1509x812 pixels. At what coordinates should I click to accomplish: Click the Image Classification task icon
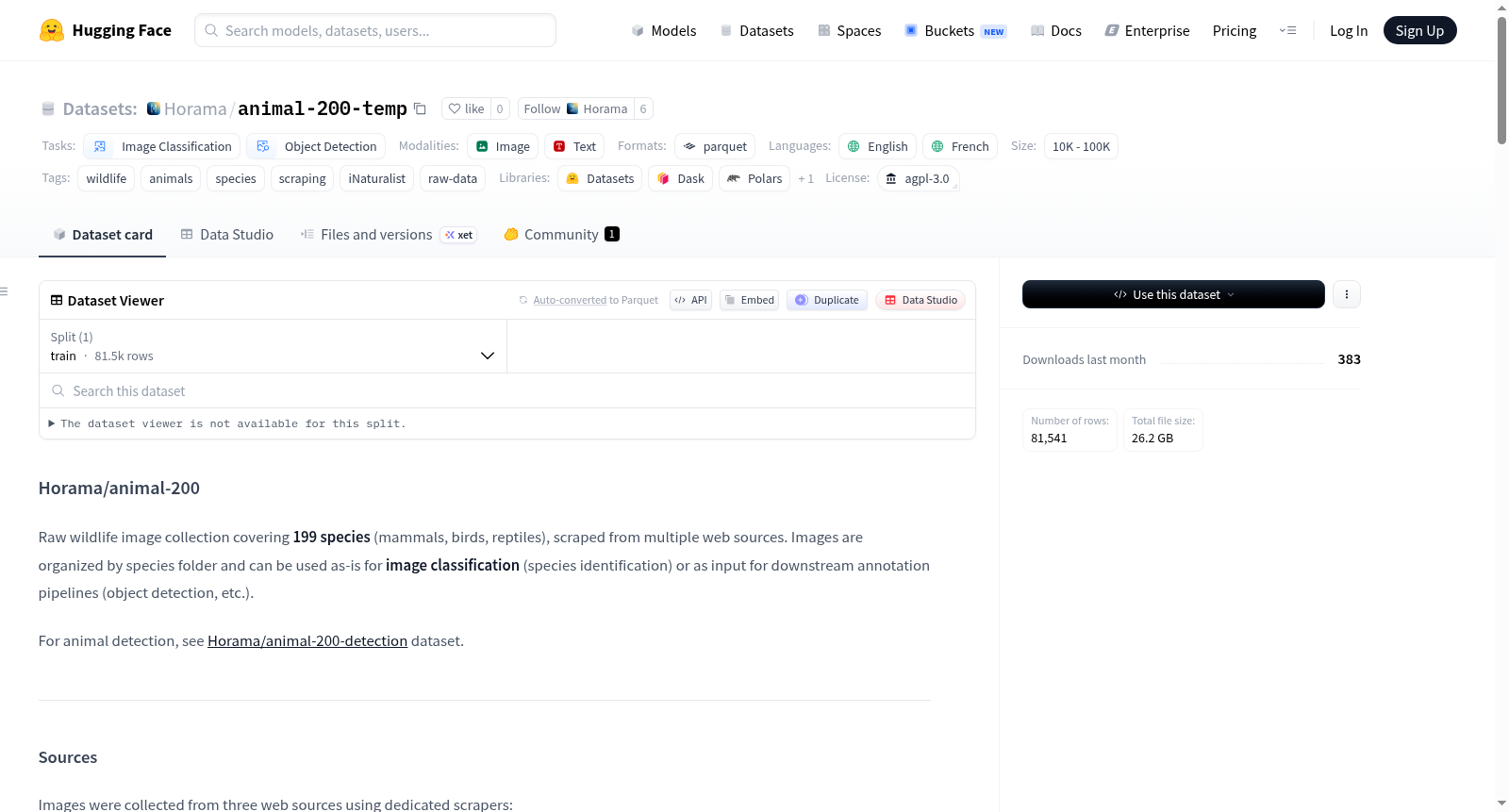click(x=100, y=146)
